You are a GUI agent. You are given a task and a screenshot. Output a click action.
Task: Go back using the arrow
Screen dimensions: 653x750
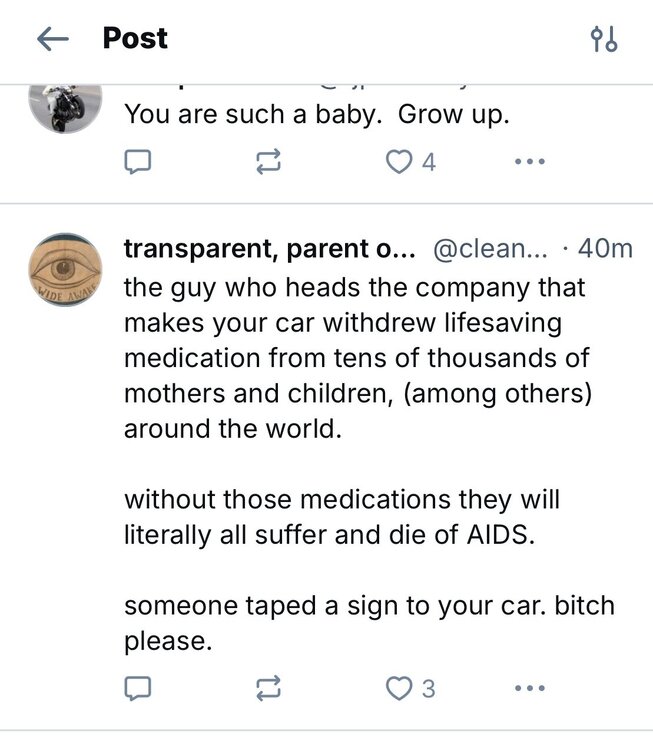[52, 39]
